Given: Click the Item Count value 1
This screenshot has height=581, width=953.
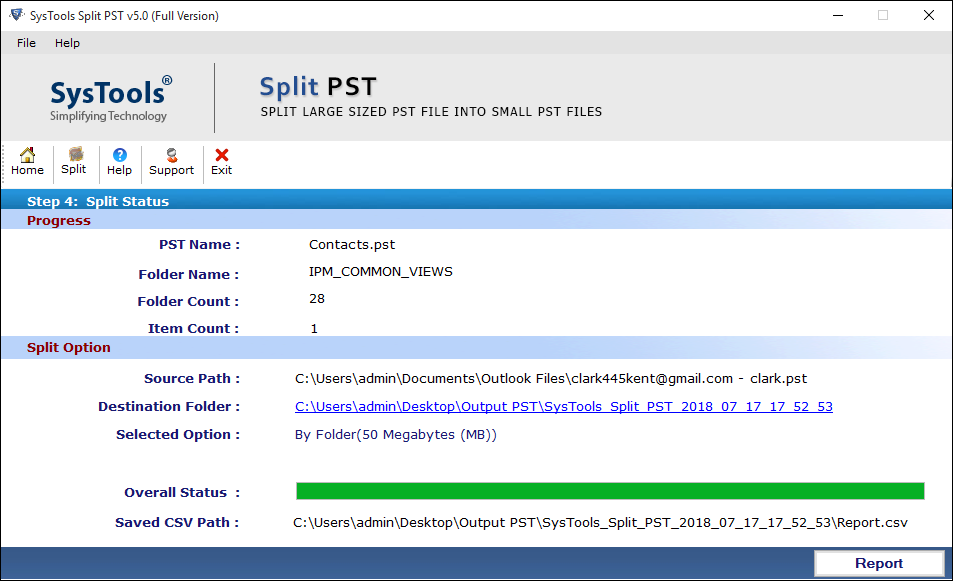Looking at the screenshot, I should point(314,329).
